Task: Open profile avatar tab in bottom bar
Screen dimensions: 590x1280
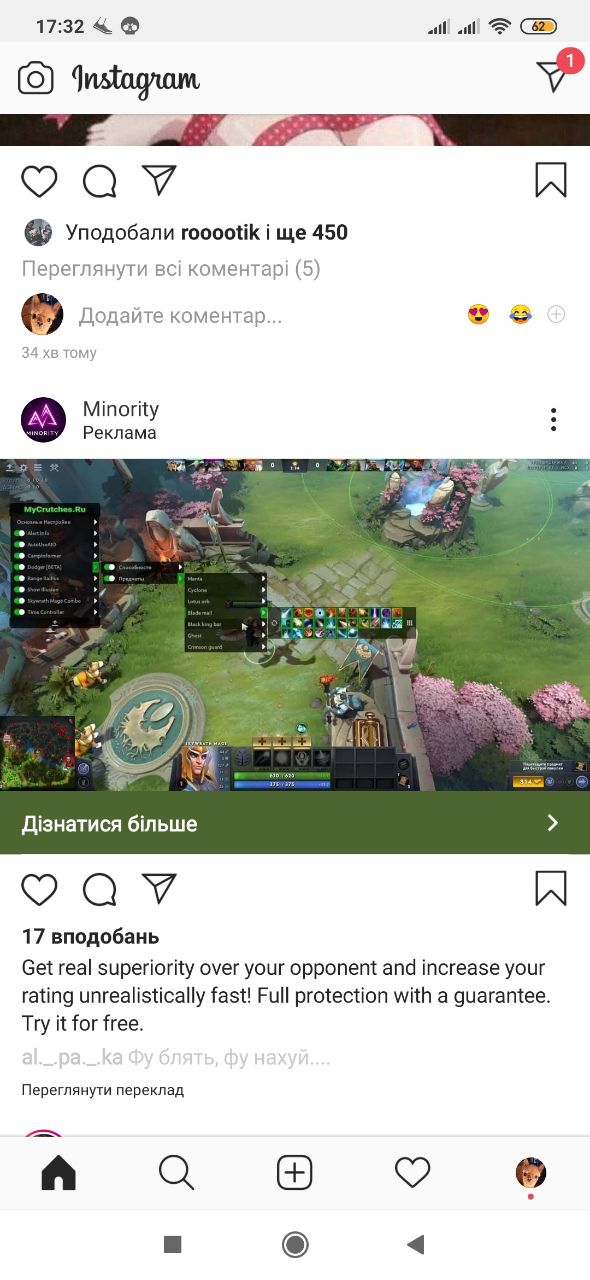Action: pyautogui.click(x=531, y=1173)
